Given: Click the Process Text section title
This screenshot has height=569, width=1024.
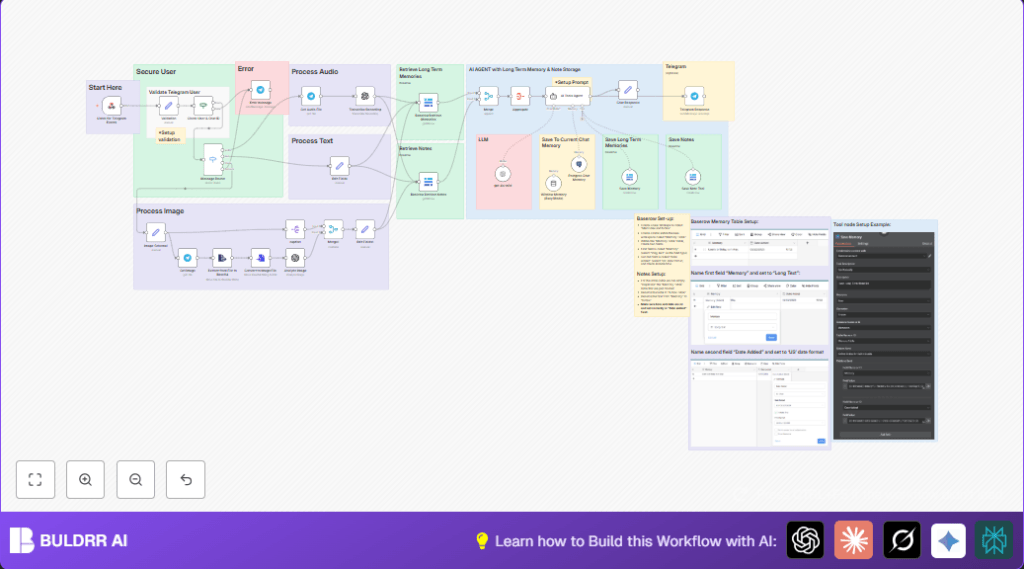Looking at the screenshot, I should (x=312, y=140).
